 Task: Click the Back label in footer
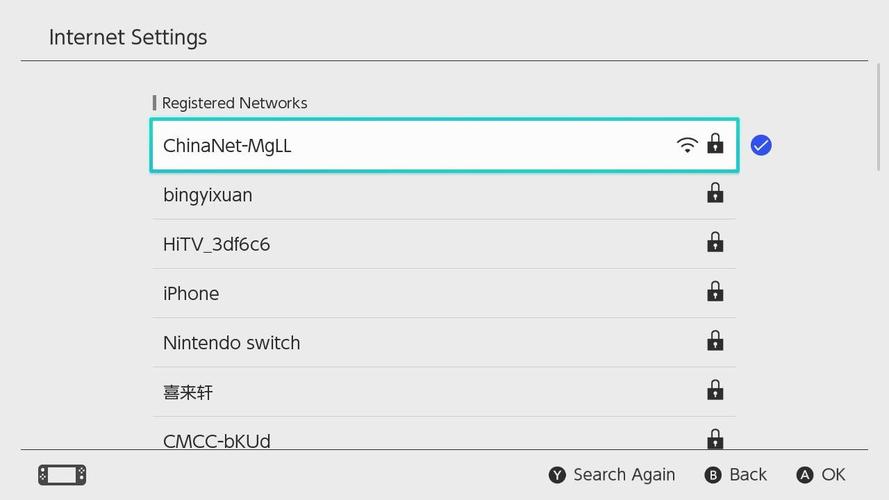[x=748, y=474]
